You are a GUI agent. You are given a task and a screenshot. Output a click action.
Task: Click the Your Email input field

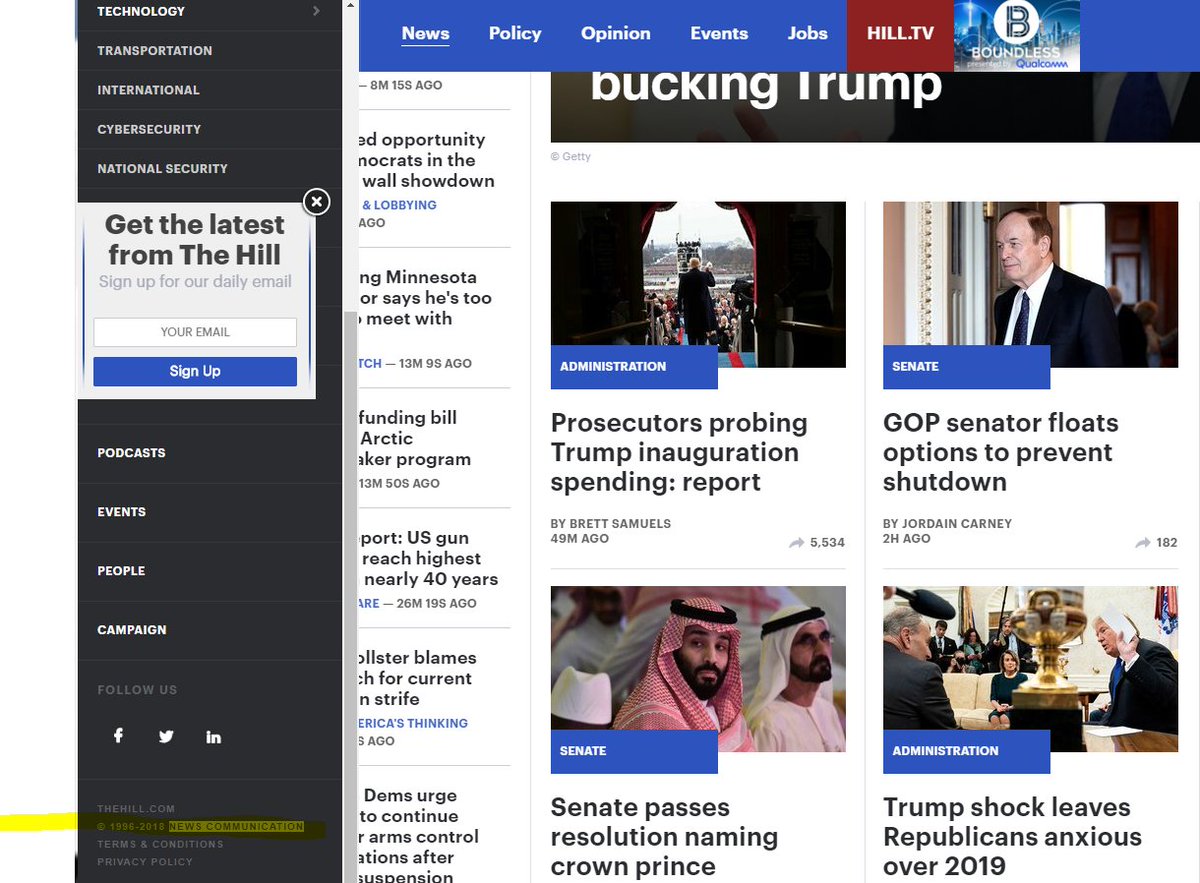(195, 332)
